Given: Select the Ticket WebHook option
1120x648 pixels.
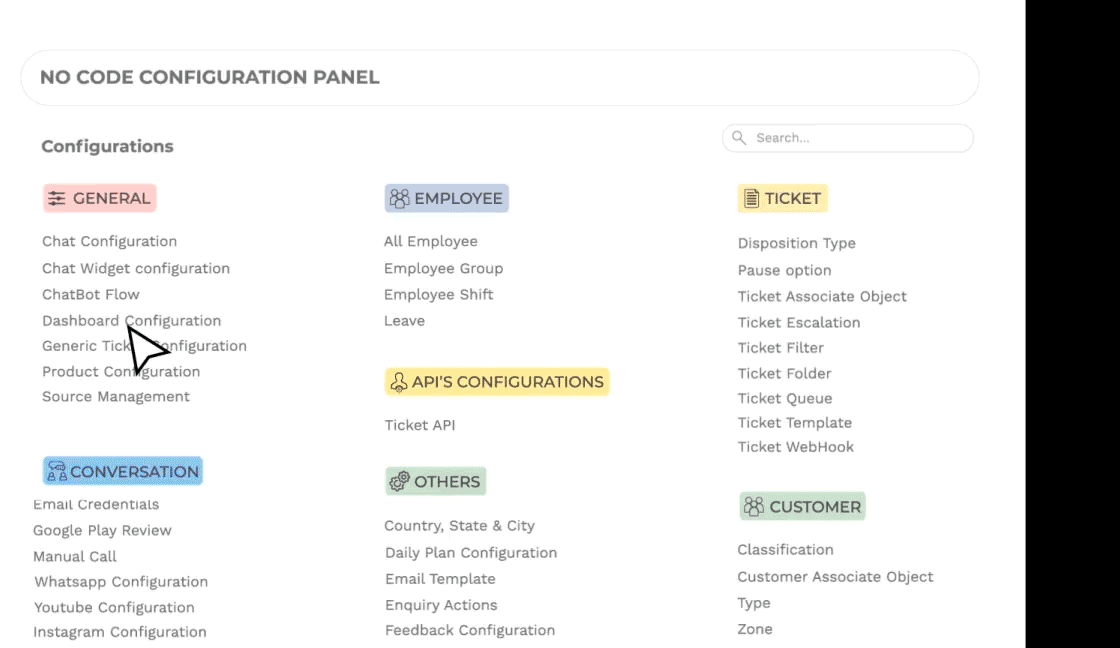Looking at the screenshot, I should click(796, 447).
